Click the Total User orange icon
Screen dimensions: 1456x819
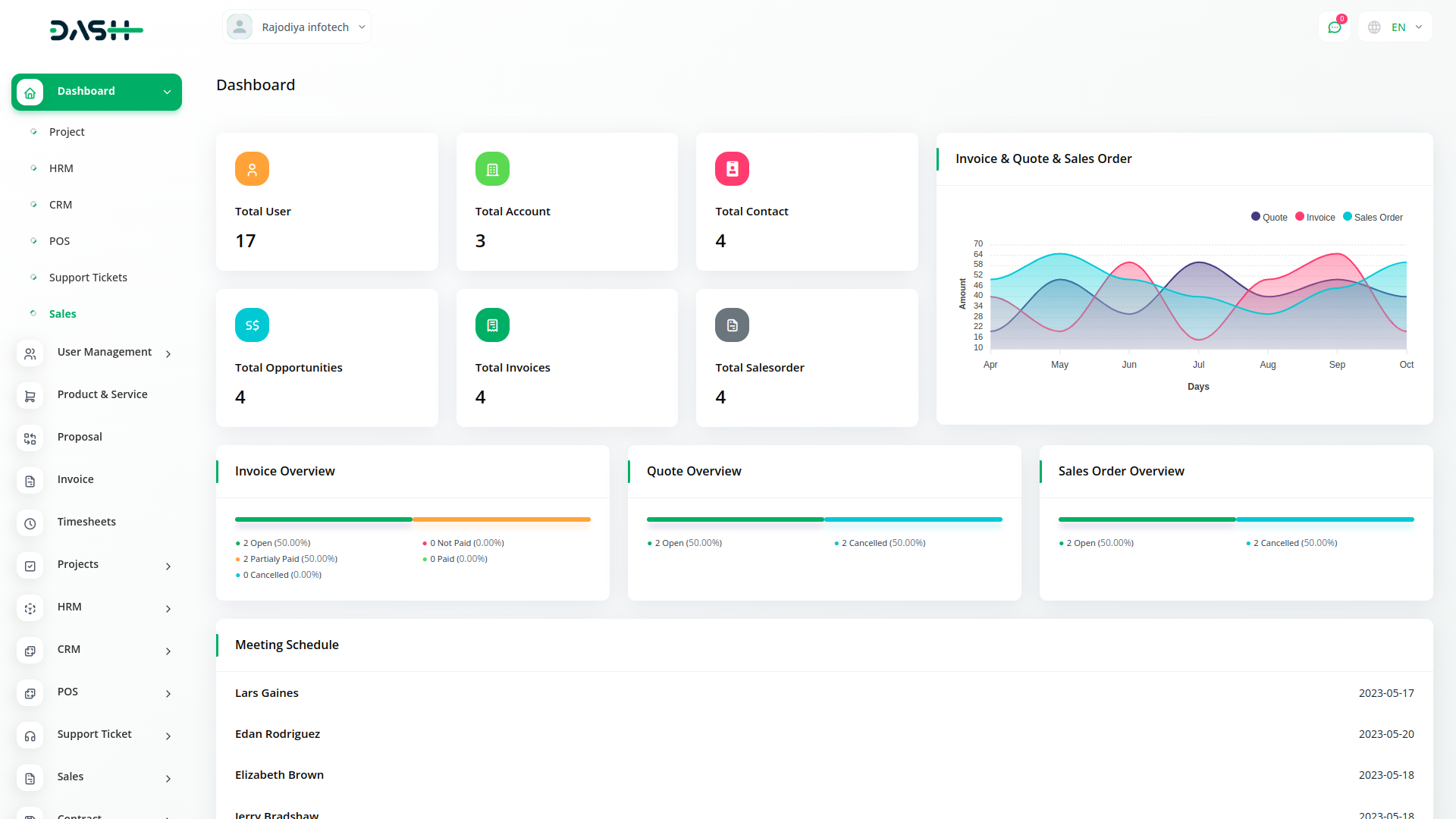[252, 169]
